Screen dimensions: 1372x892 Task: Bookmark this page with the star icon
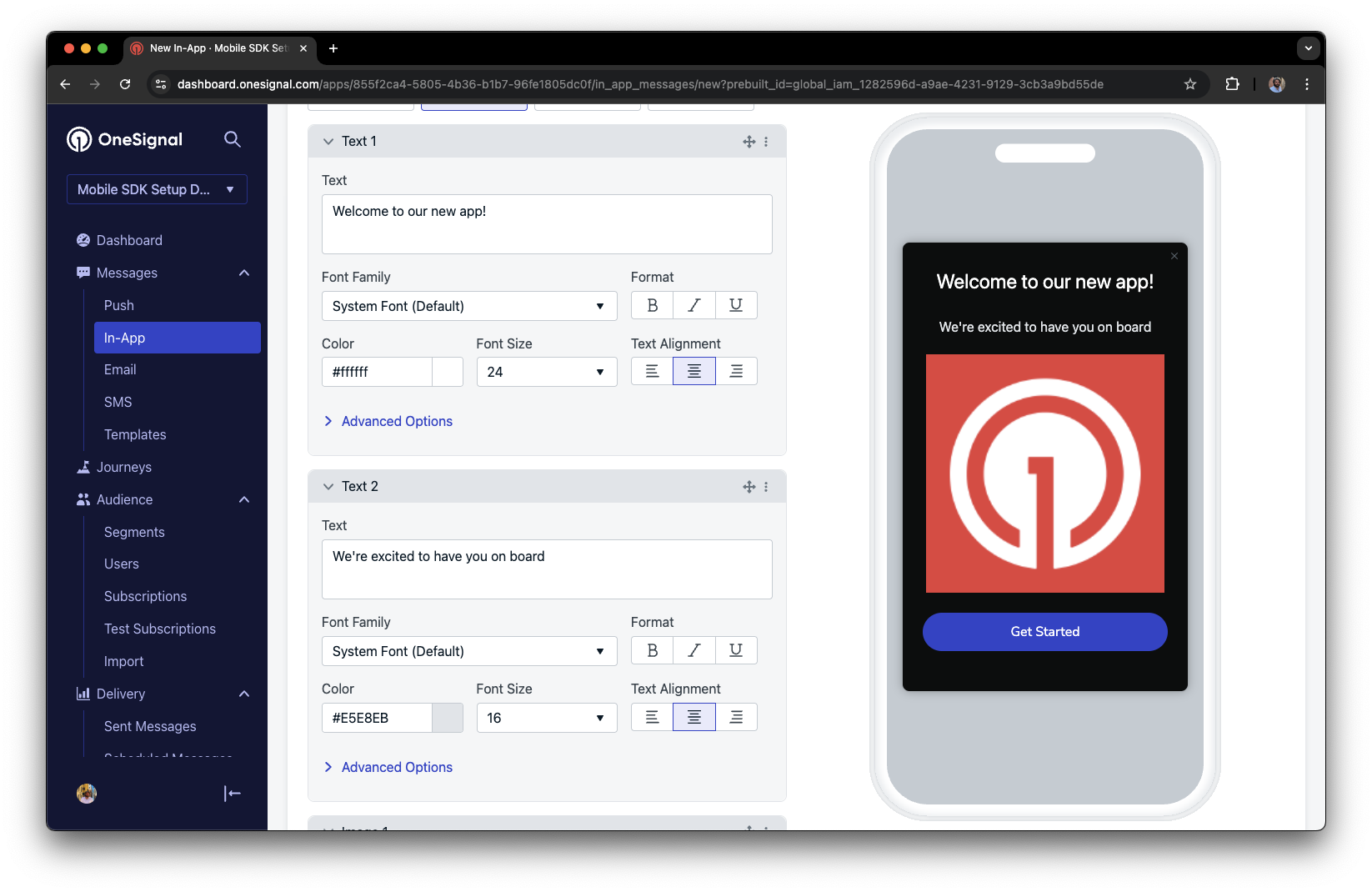point(1190,84)
